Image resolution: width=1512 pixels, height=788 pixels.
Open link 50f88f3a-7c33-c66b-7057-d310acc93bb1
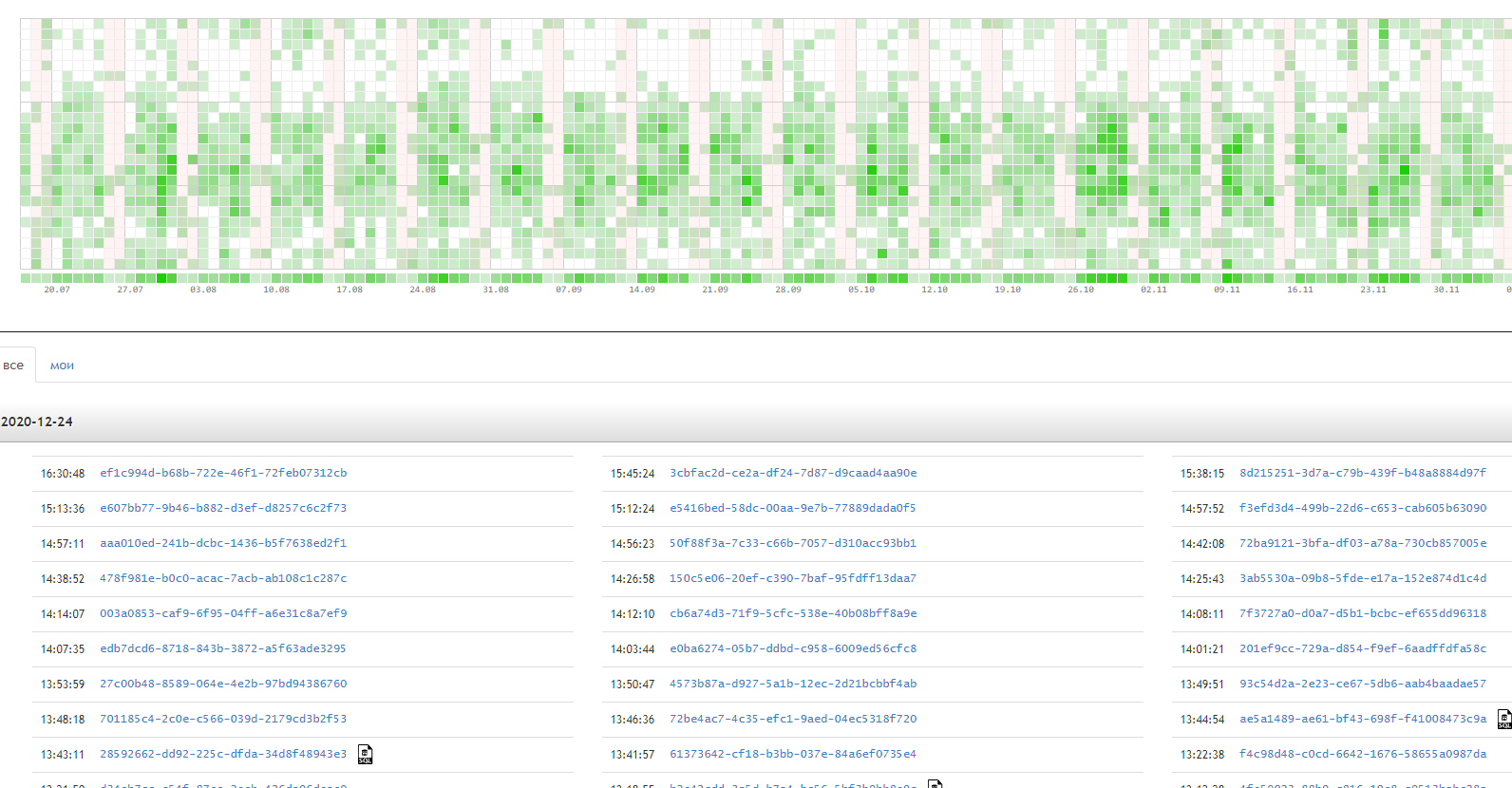(x=793, y=543)
